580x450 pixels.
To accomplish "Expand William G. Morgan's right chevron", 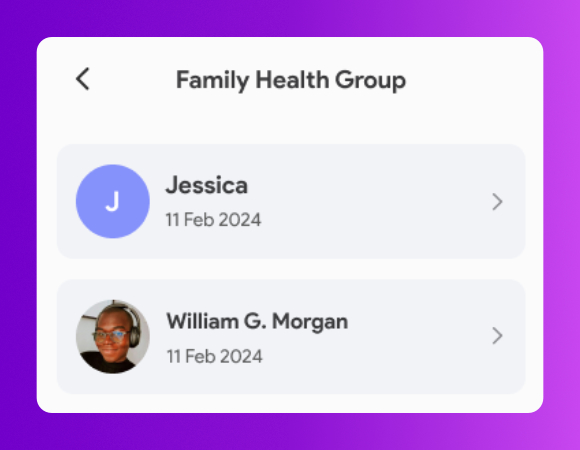I will point(498,336).
